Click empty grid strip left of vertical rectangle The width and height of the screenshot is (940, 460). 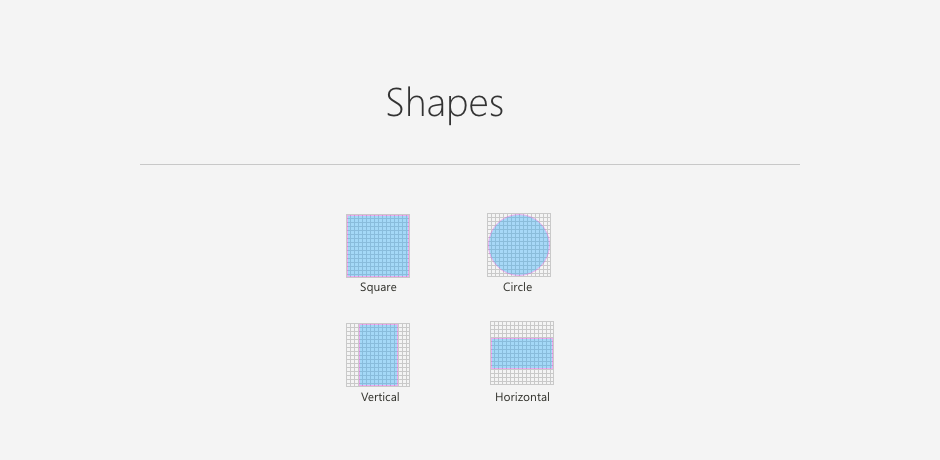click(x=352, y=355)
